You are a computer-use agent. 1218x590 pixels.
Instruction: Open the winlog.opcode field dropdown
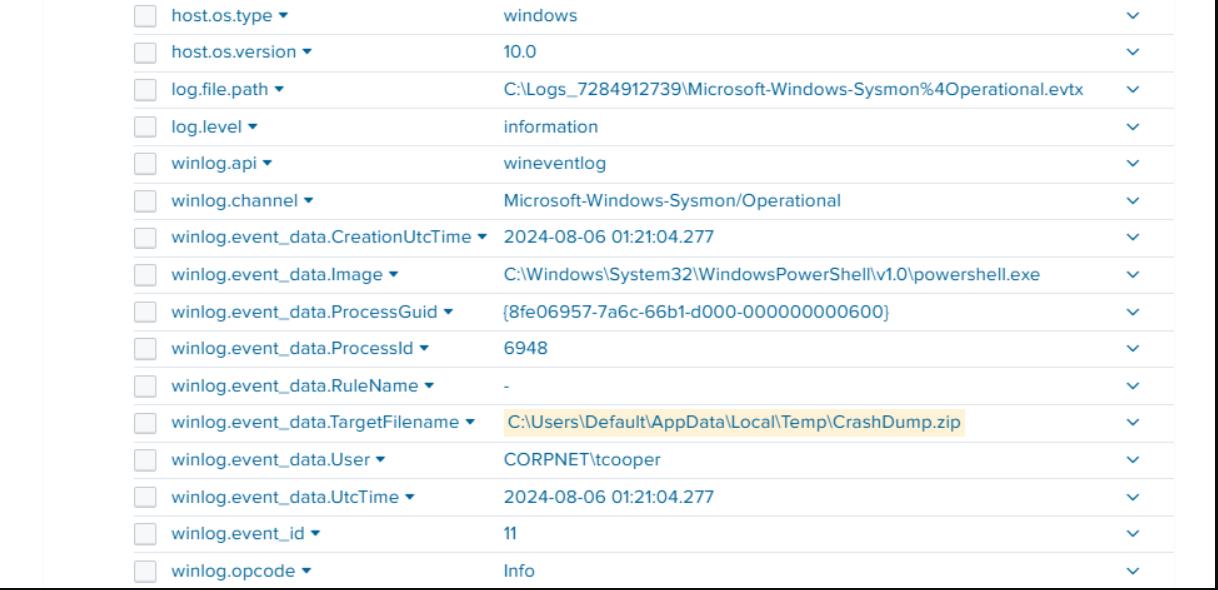point(306,571)
